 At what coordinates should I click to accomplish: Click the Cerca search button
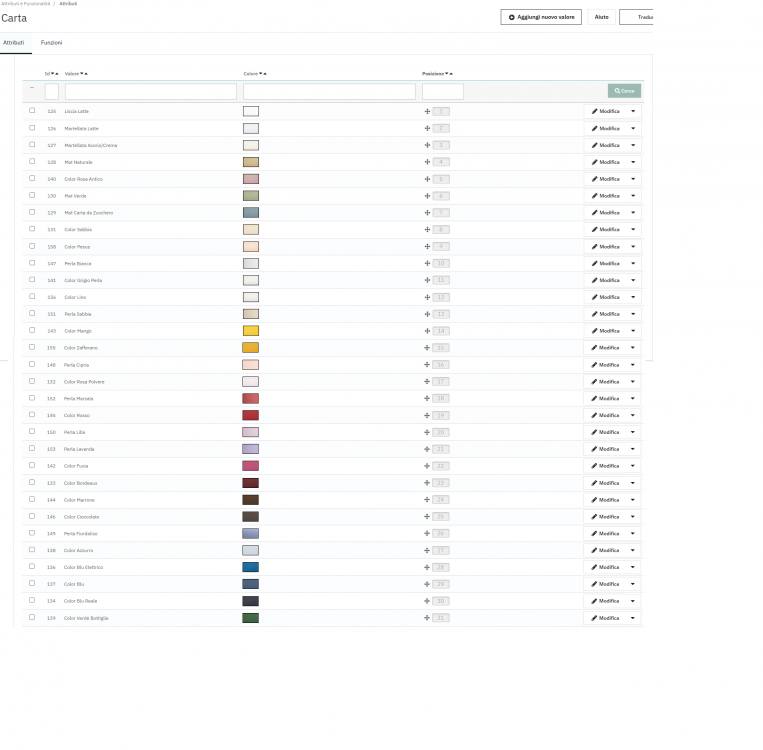(624, 91)
